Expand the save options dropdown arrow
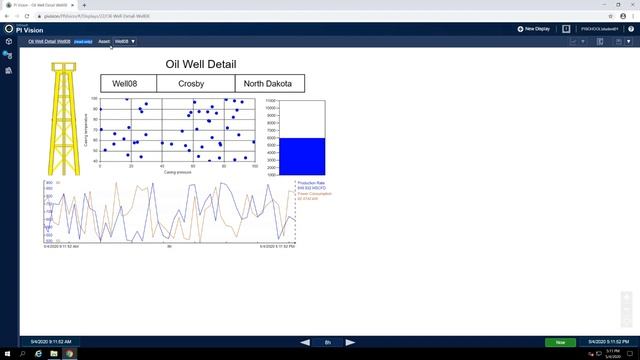The image size is (640, 360). pyautogui.click(x=629, y=42)
